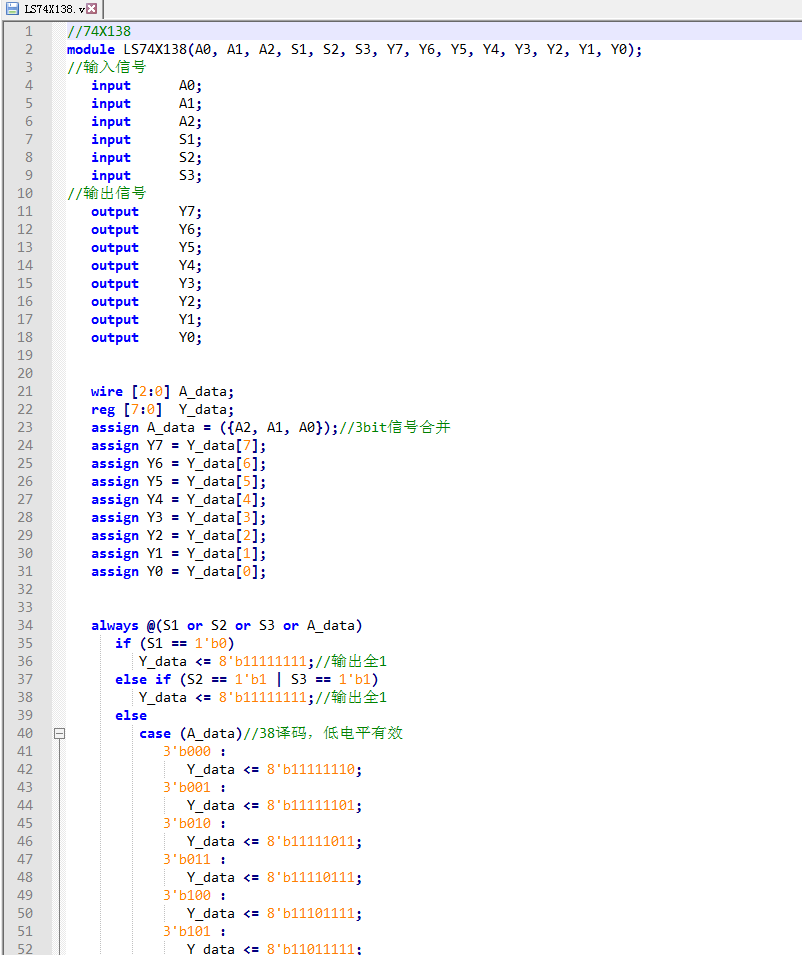Click the 'reg' keyword before Y_data
The width and height of the screenshot is (802, 955).
[x=102, y=409]
